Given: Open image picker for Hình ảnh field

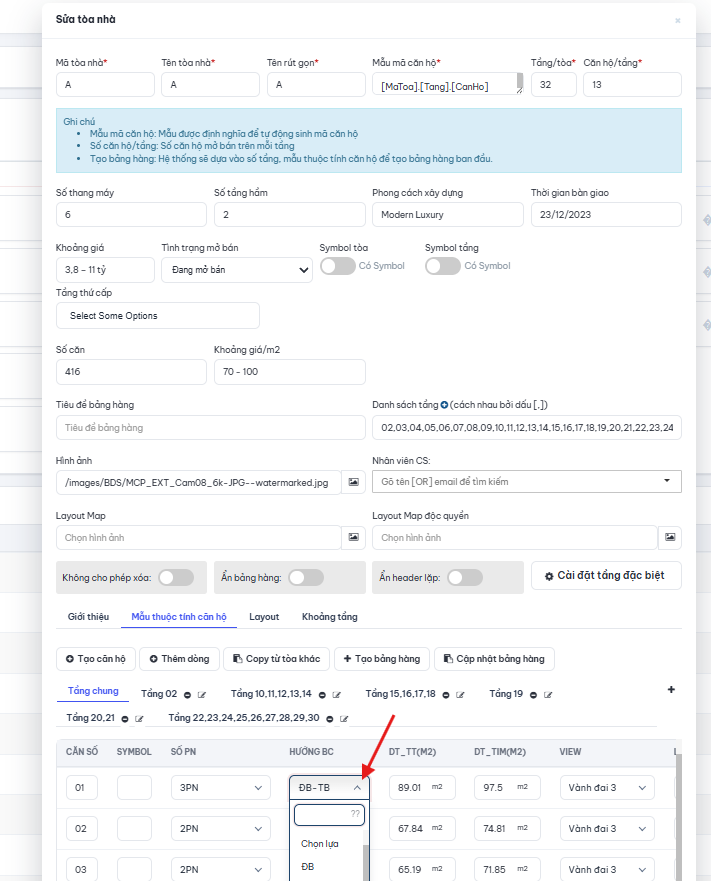Looking at the screenshot, I should point(354,482).
